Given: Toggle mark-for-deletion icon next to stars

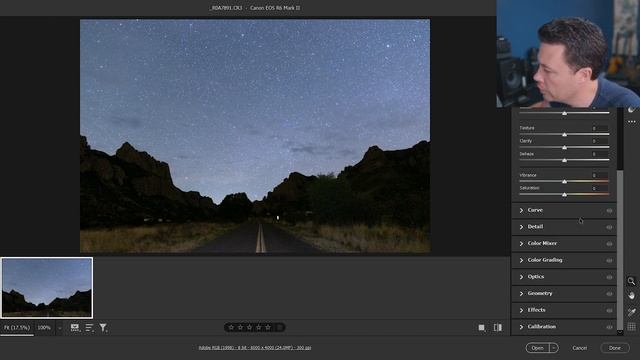Looking at the screenshot, I should click(x=280, y=327).
